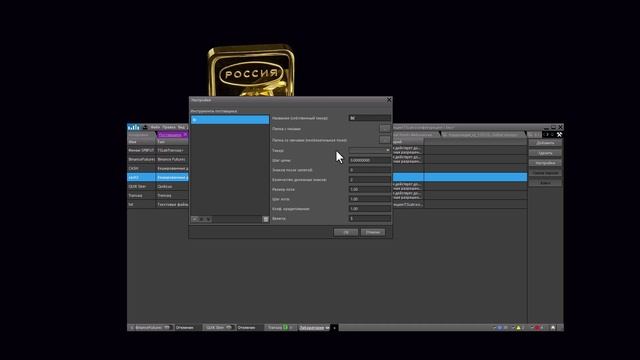
Task: Open the Файл menu in main window
Action: click(x=155, y=127)
